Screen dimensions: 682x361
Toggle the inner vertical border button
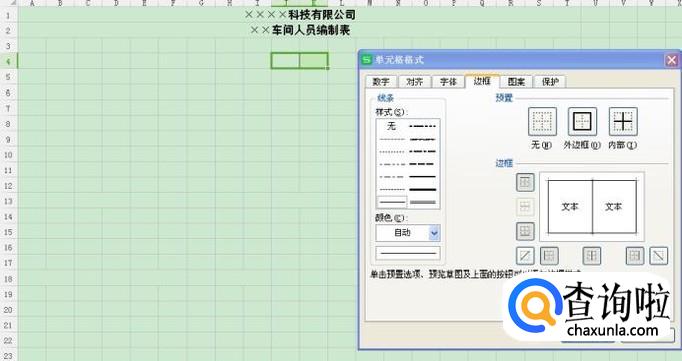tap(592, 256)
